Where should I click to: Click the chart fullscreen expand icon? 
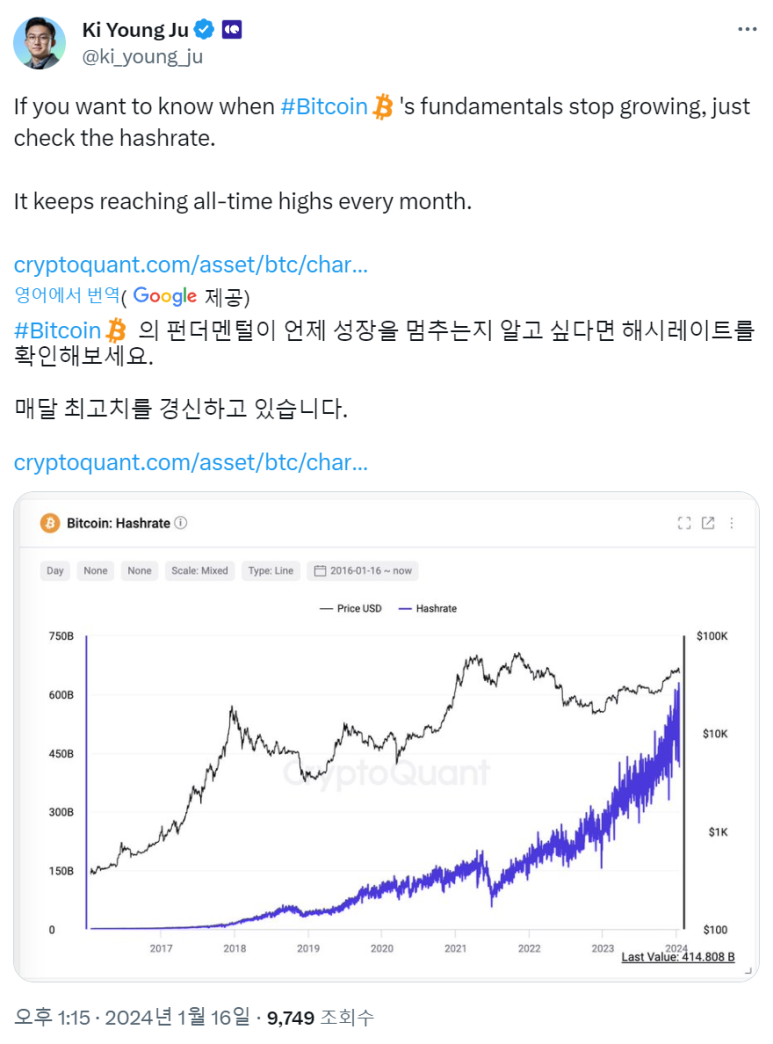click(x=684, y=523)
